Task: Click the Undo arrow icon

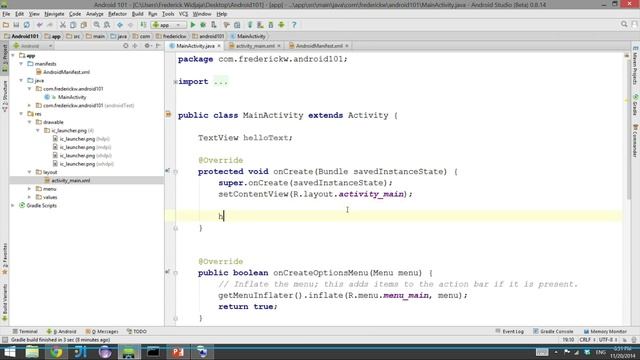Action: 40,25
